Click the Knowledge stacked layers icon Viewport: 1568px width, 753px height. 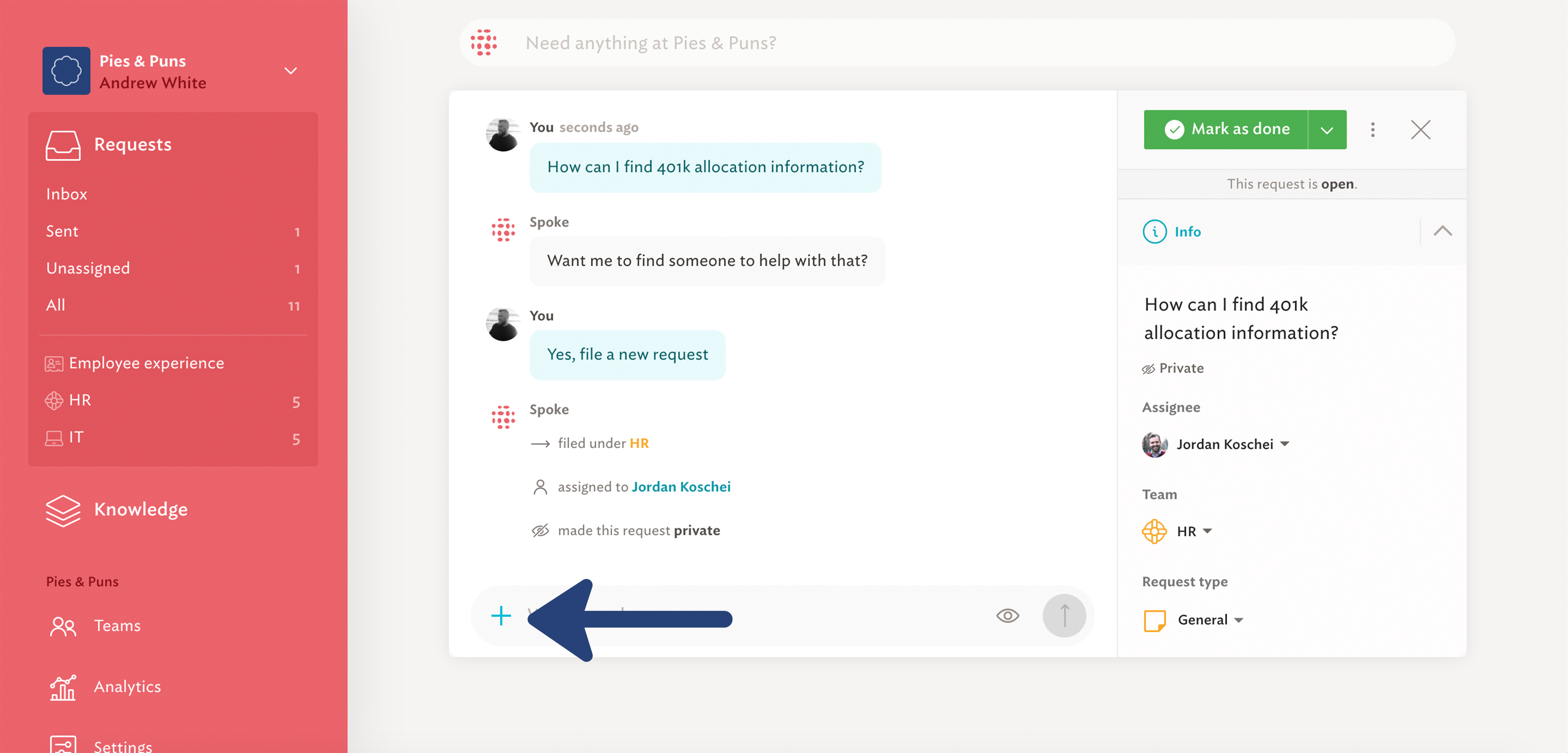(x=63, y=510)
